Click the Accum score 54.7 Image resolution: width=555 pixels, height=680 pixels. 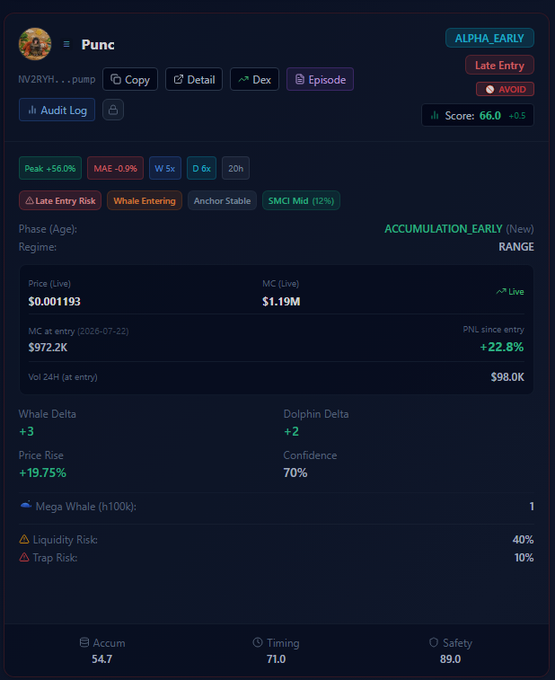tap(102, 659)
